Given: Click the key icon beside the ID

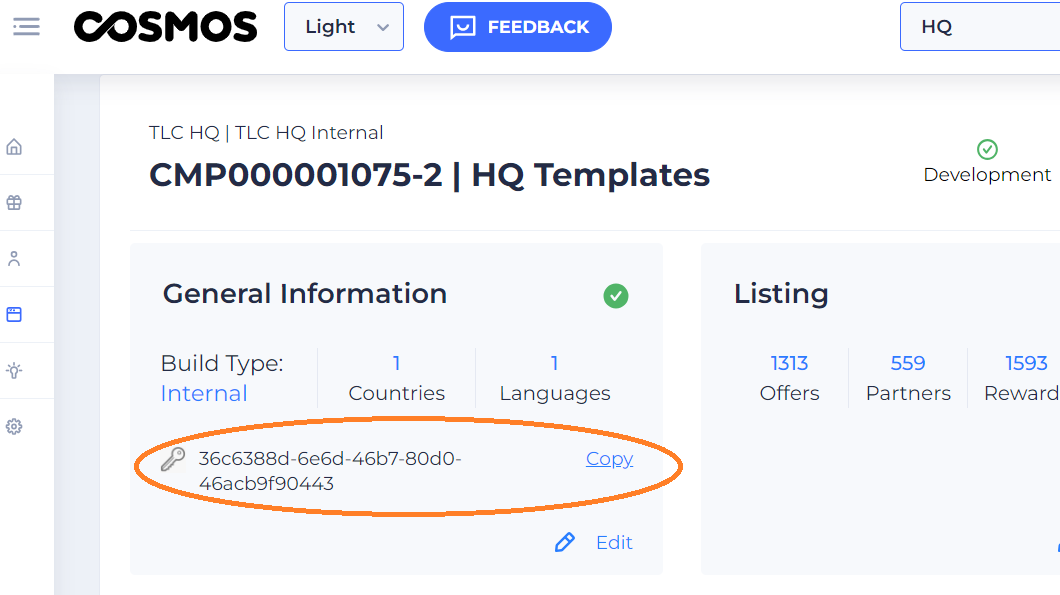Looking at the screenshot, I should (x=174, y=460).
